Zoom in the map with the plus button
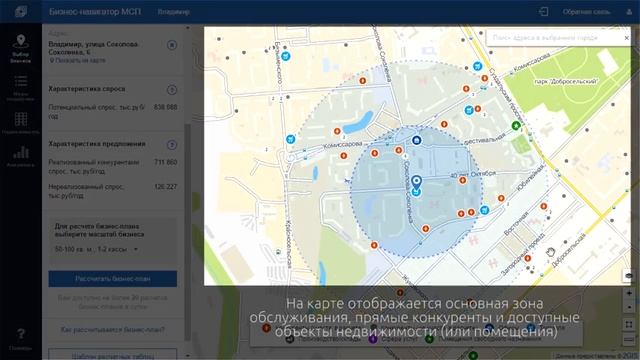The image size is (640, 360). click(x=629, y=293)
